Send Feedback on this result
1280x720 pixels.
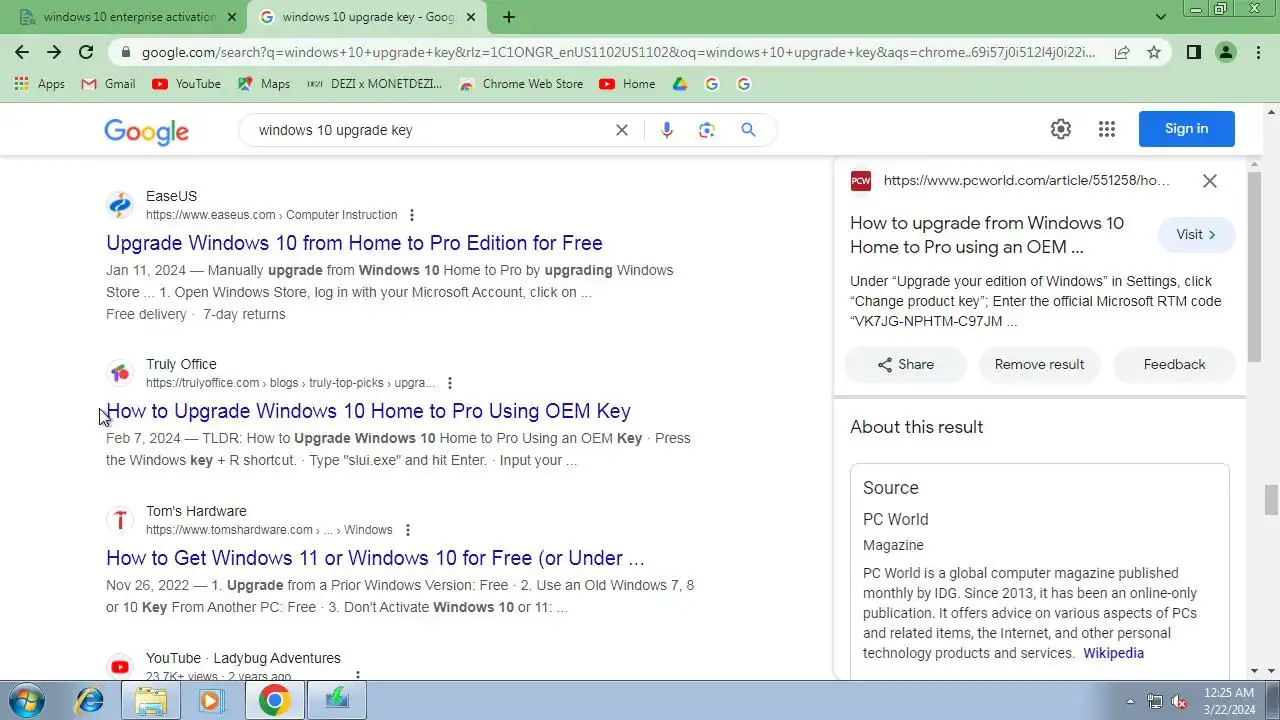pos(1174,365)
